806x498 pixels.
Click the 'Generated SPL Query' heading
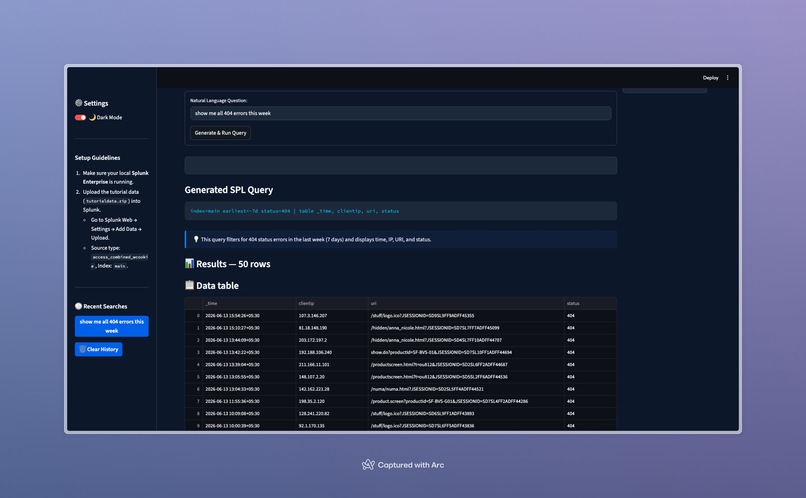pyautogui.click(x=229, y=190)
